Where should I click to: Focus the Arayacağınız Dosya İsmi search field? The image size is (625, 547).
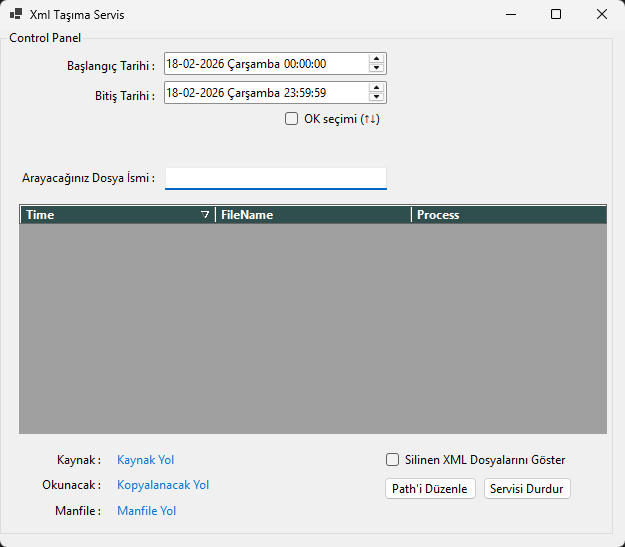click(275, 178)
